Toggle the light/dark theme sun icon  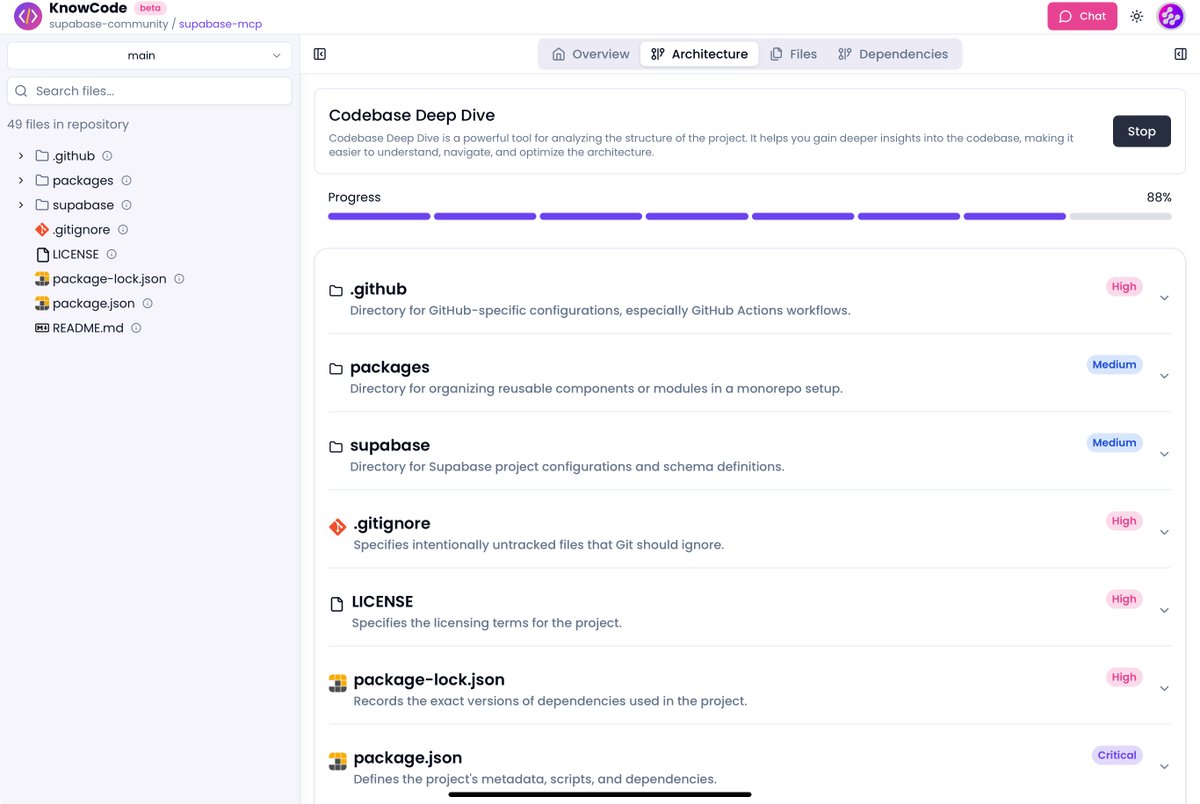(1137, 16)
